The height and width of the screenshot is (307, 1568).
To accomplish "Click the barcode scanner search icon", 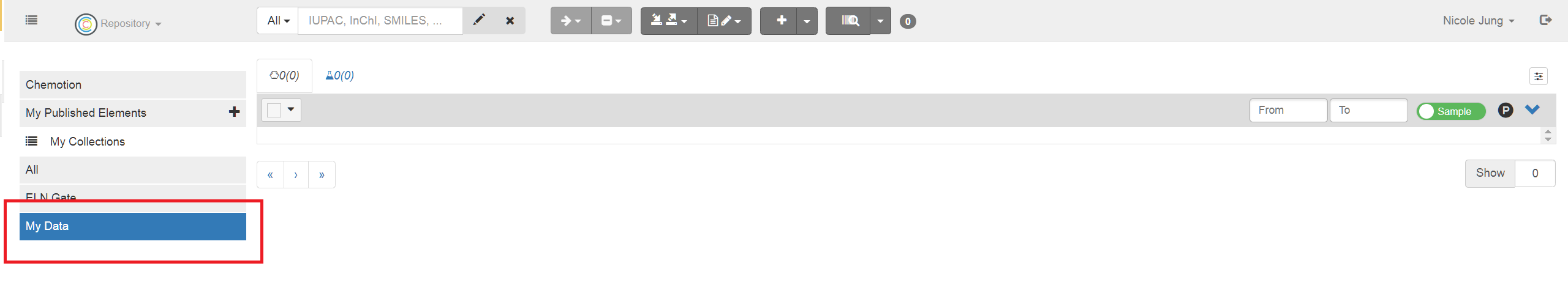I will (x=848, y=21).
